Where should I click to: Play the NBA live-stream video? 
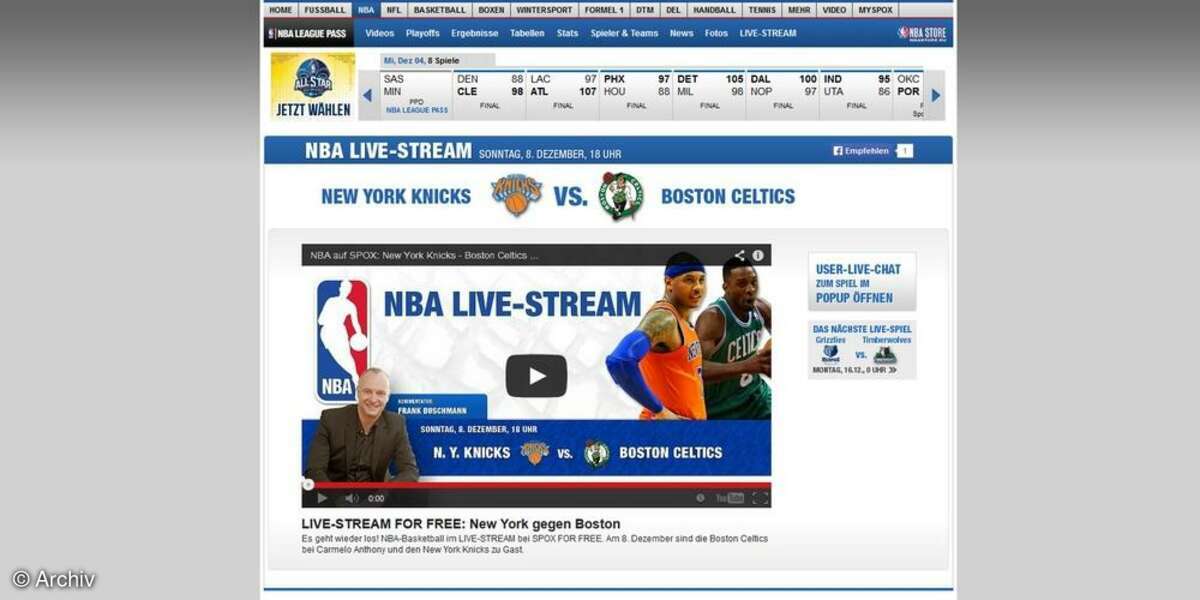point(536,376)
